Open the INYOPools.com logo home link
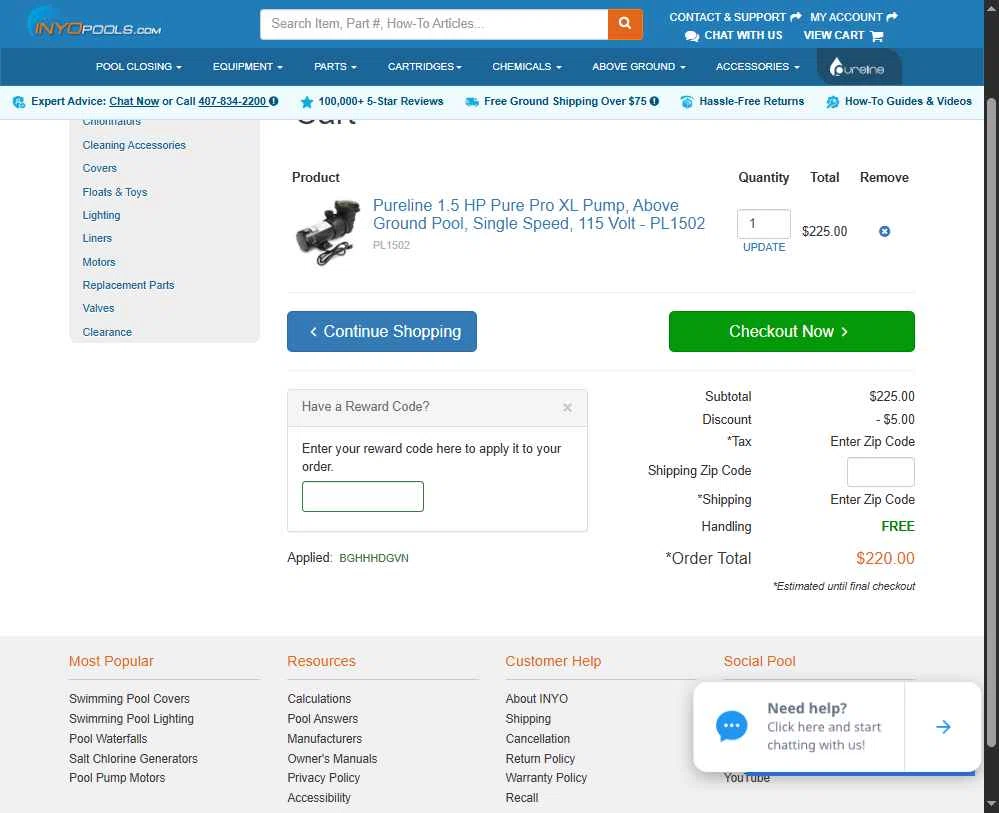The width and height of the screenshot is (999, 813). (94, 24)
